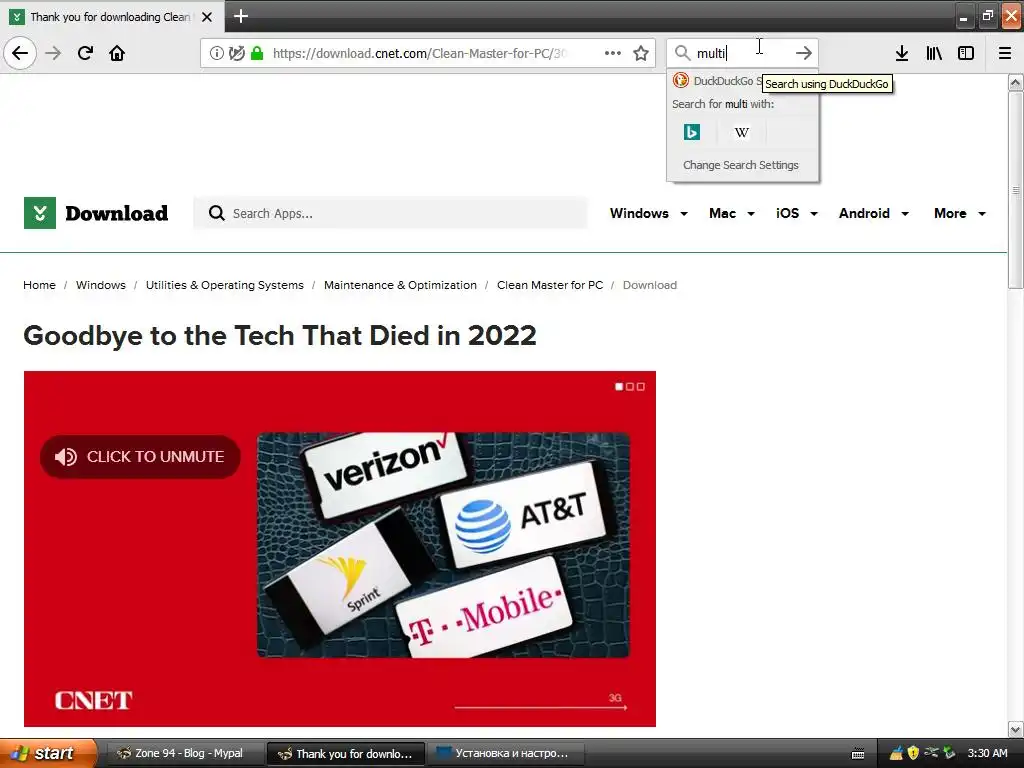Open the Library bookshelf icon

click(934, 54)
